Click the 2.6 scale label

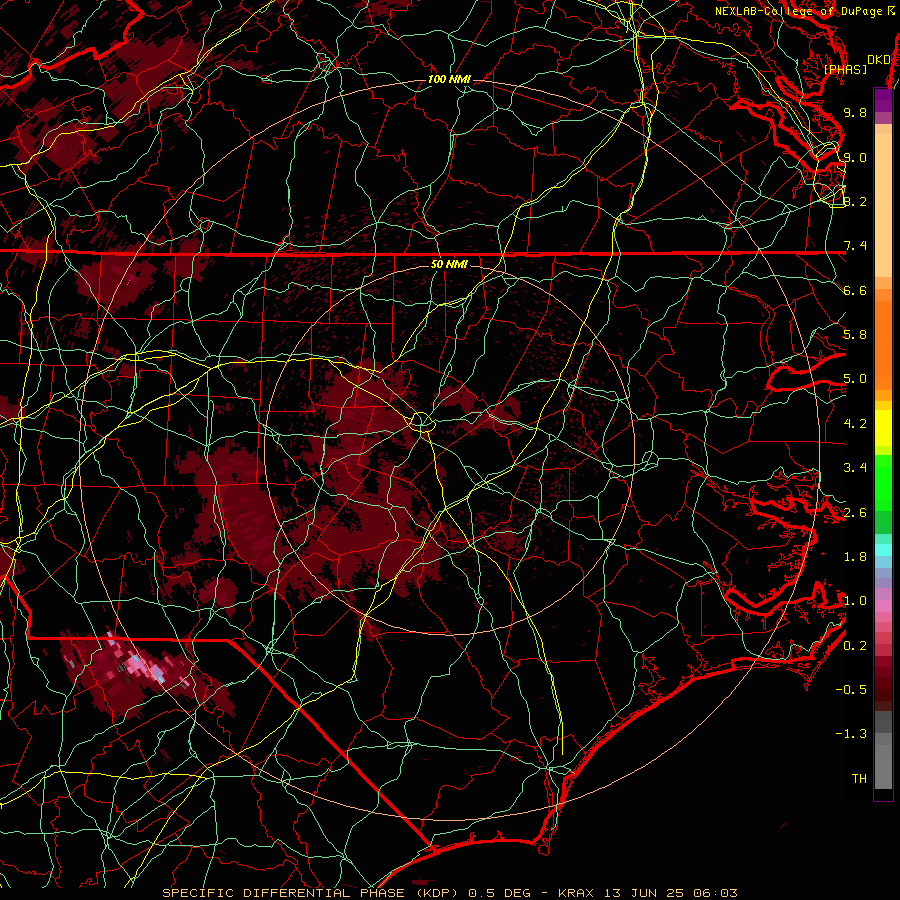point(855,513)
